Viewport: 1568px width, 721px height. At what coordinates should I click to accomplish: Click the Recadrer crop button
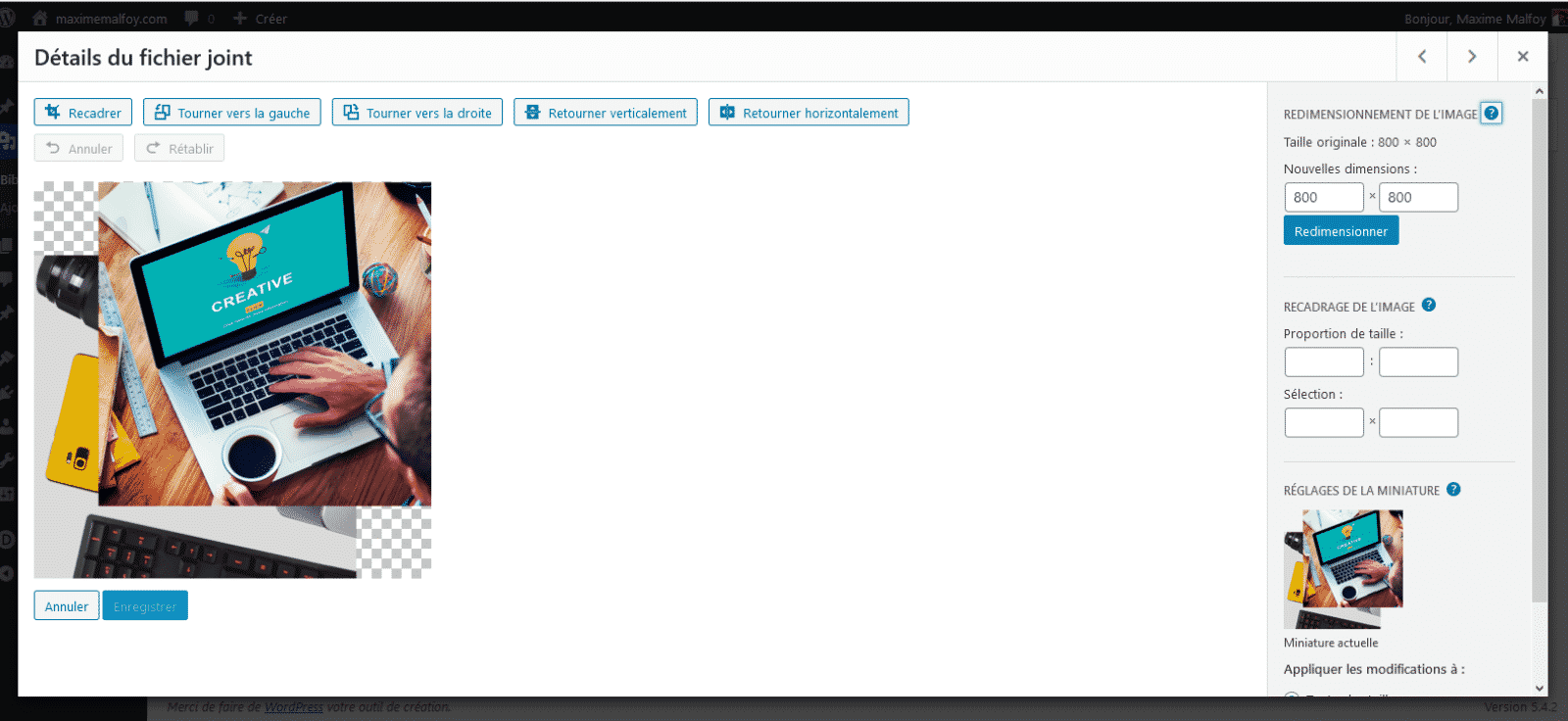83,113
